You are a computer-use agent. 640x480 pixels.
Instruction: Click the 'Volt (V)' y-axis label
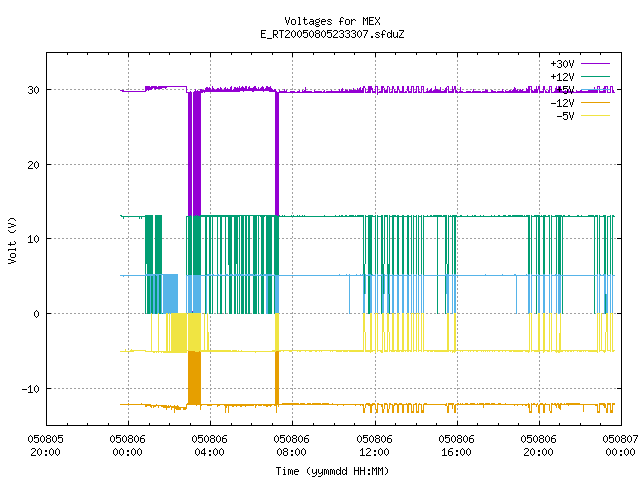pos(12,240)
